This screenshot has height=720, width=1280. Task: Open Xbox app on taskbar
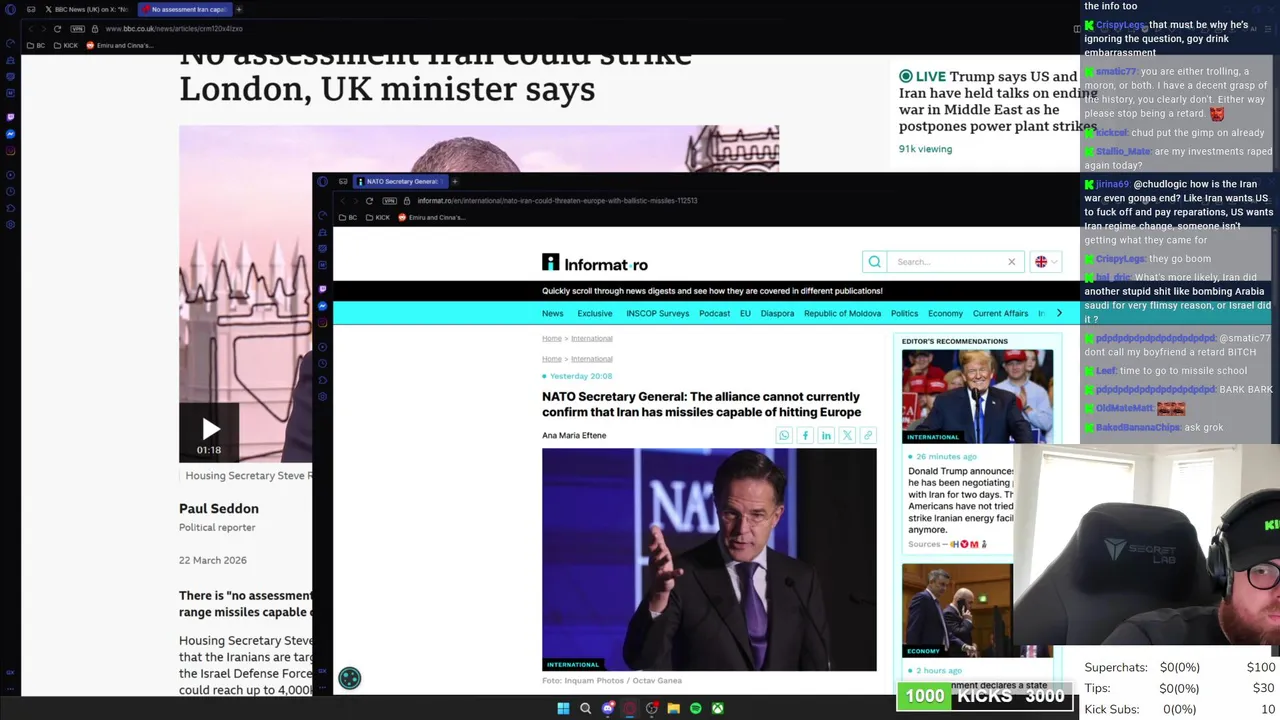(718, 708)
